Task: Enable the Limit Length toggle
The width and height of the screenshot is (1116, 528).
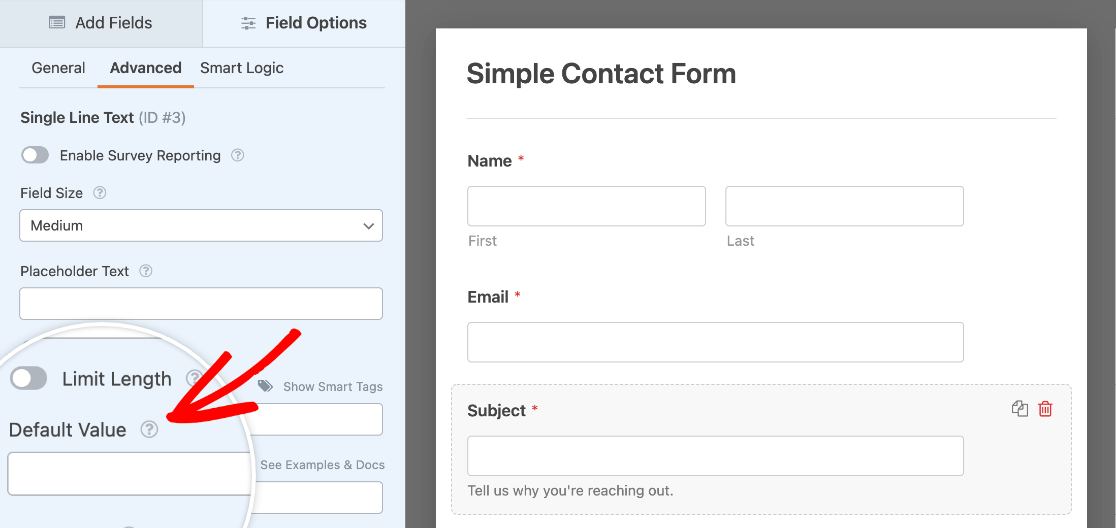Action: coord(28,379)
